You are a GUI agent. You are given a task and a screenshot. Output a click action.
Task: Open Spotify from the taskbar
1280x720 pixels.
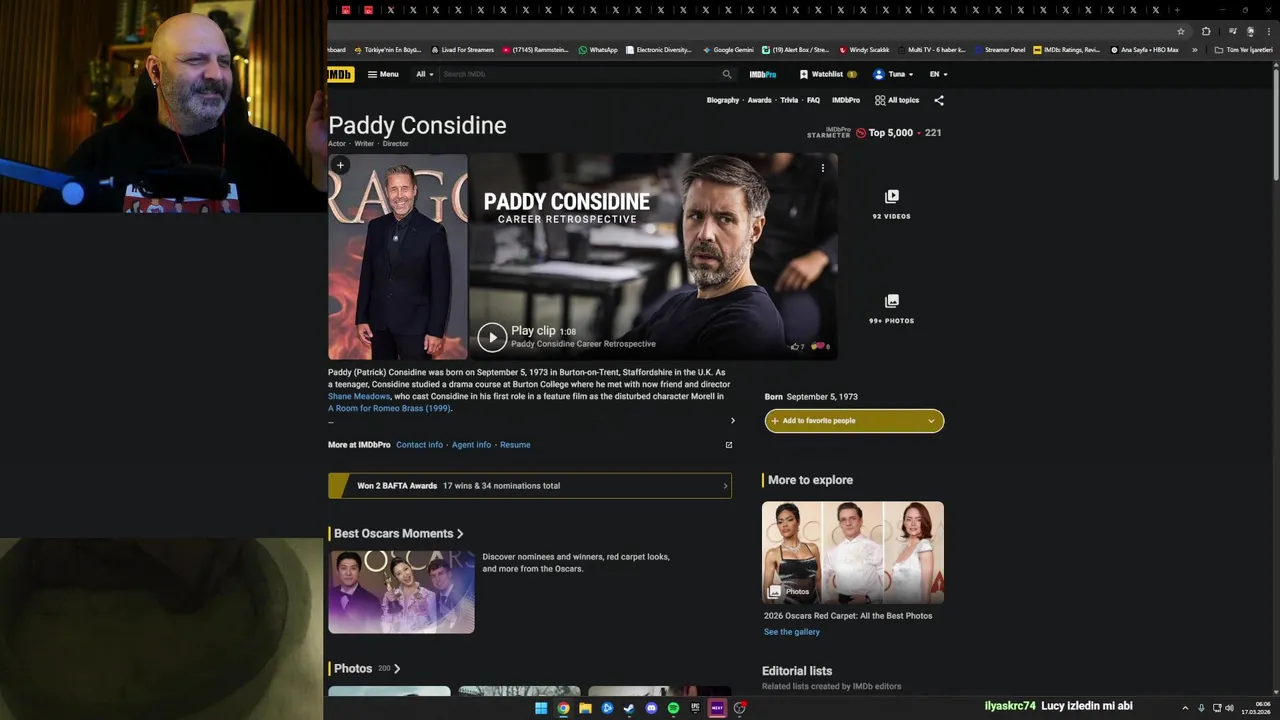pos(673,708)
